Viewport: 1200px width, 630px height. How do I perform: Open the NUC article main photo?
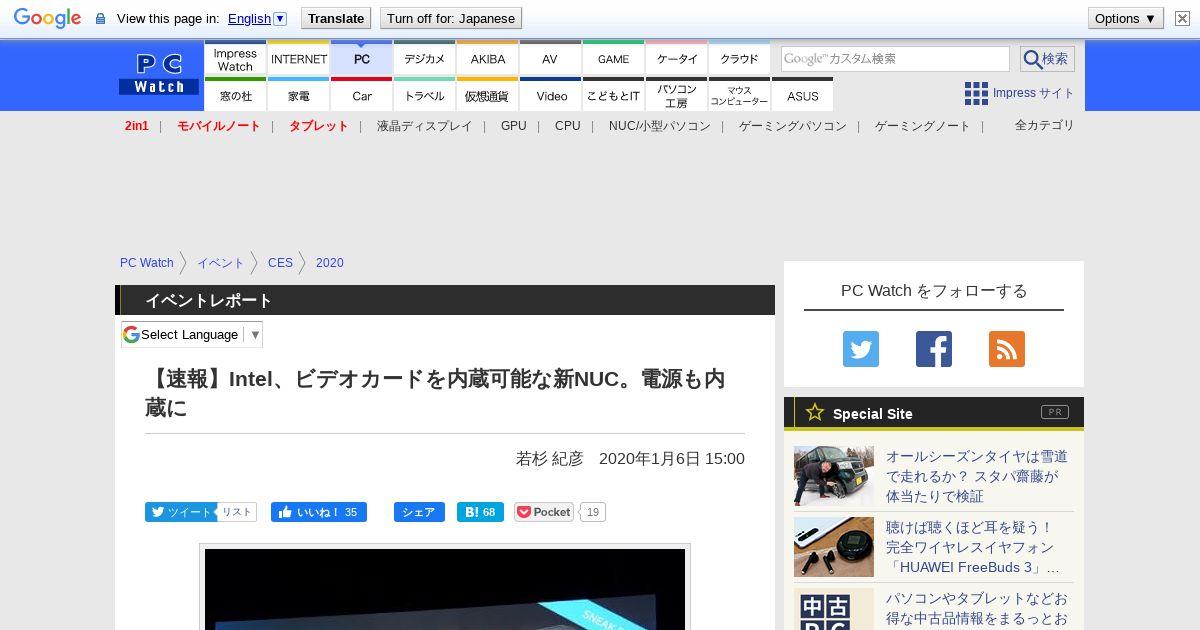pos(445,589)
